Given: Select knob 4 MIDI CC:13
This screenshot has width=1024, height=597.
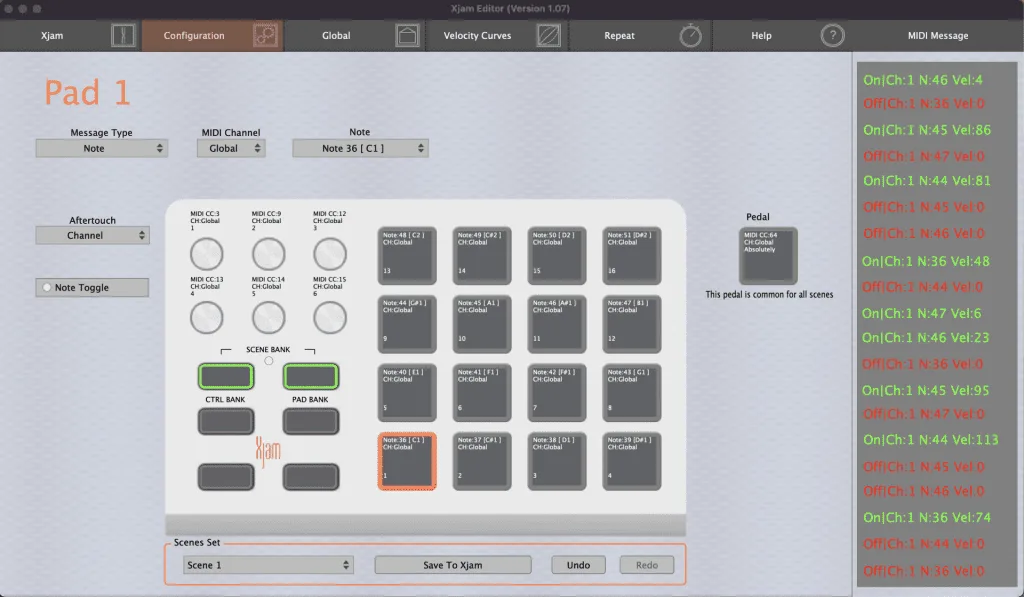Looking at the screenshot, I should (x=206, y=318).
